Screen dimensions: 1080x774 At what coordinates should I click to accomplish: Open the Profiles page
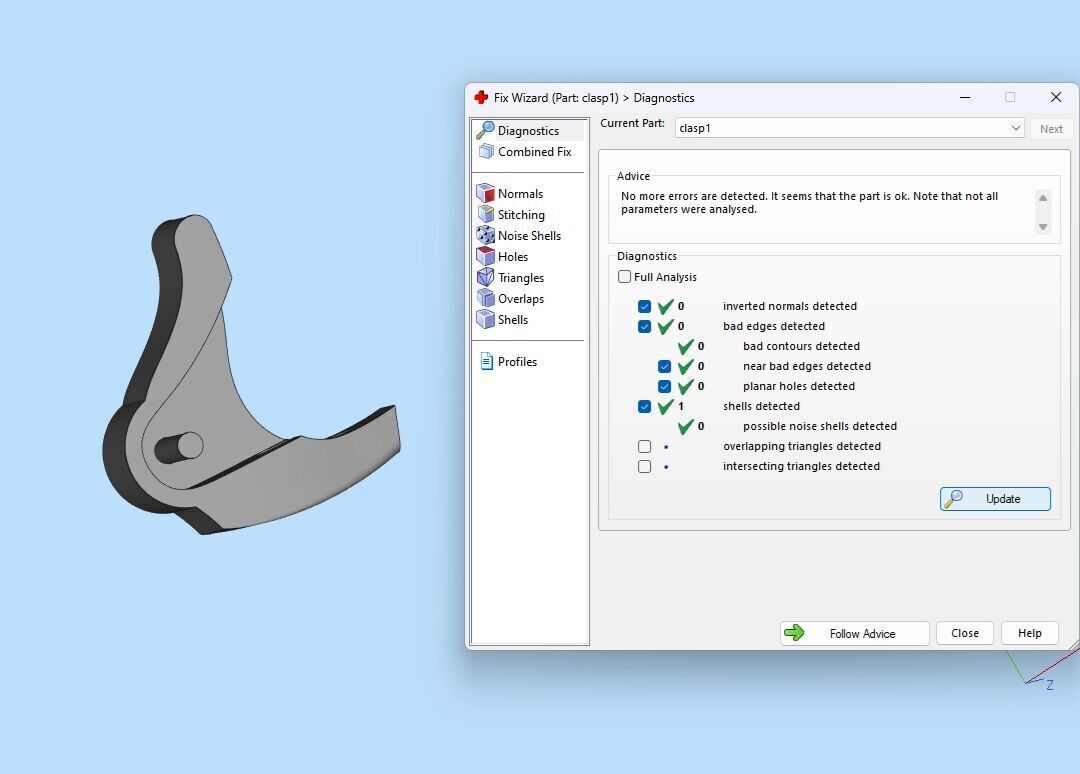point(517,362)
